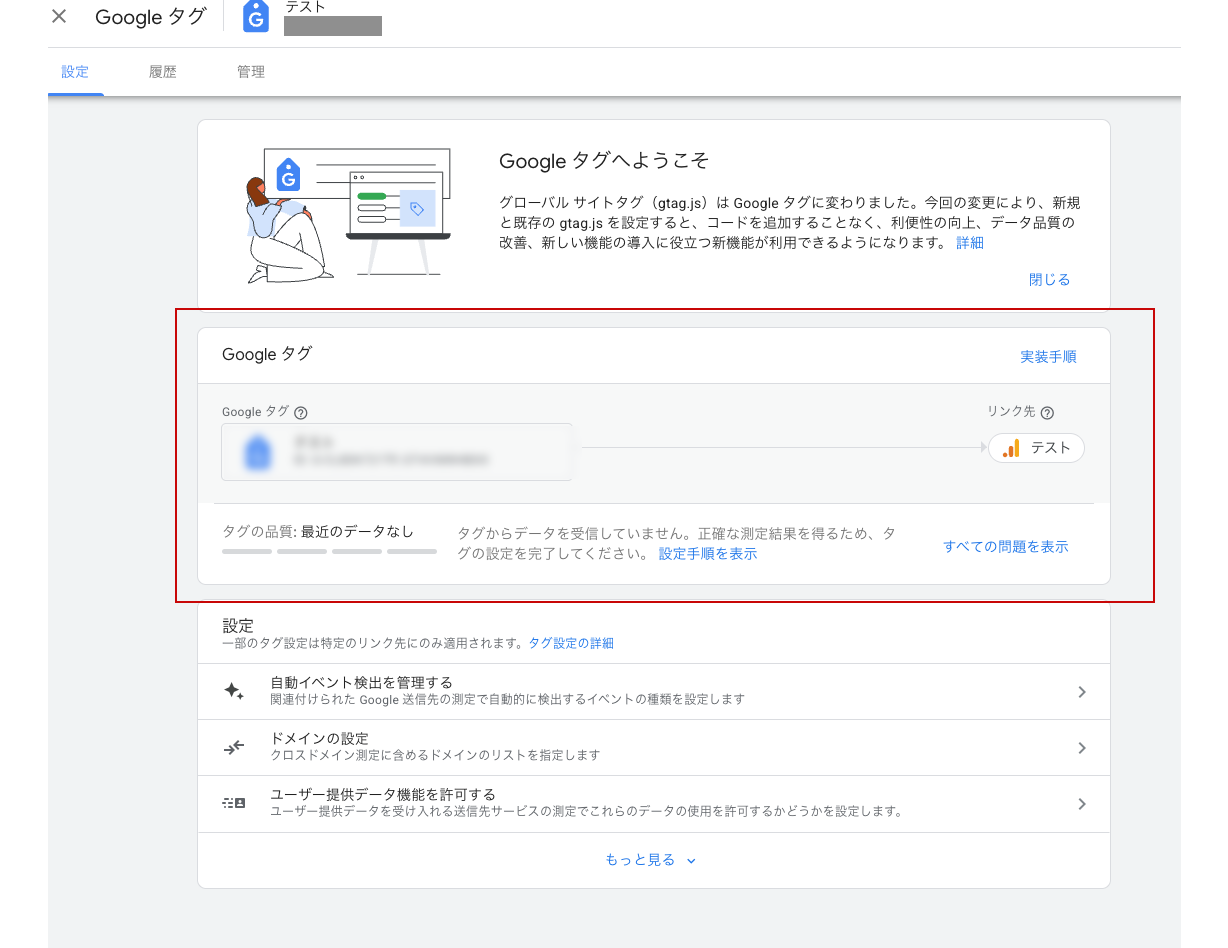Viewport: 1228px width, 948px height.
Task: Click sparkle icon for 自動イベント検出
Action: pyautogui.click(x=234, y=691)
